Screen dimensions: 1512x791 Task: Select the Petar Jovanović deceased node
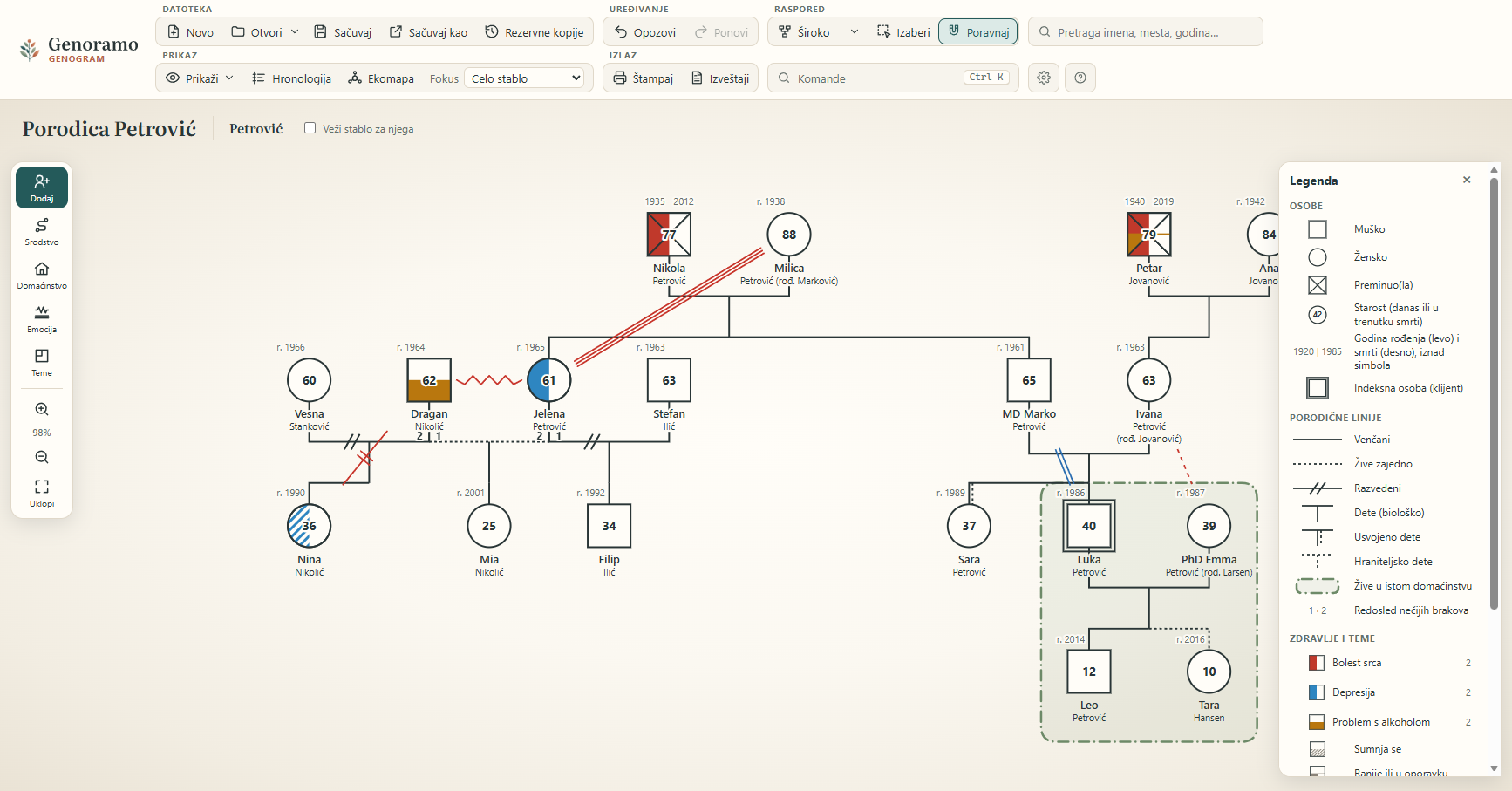[1149, 235]
